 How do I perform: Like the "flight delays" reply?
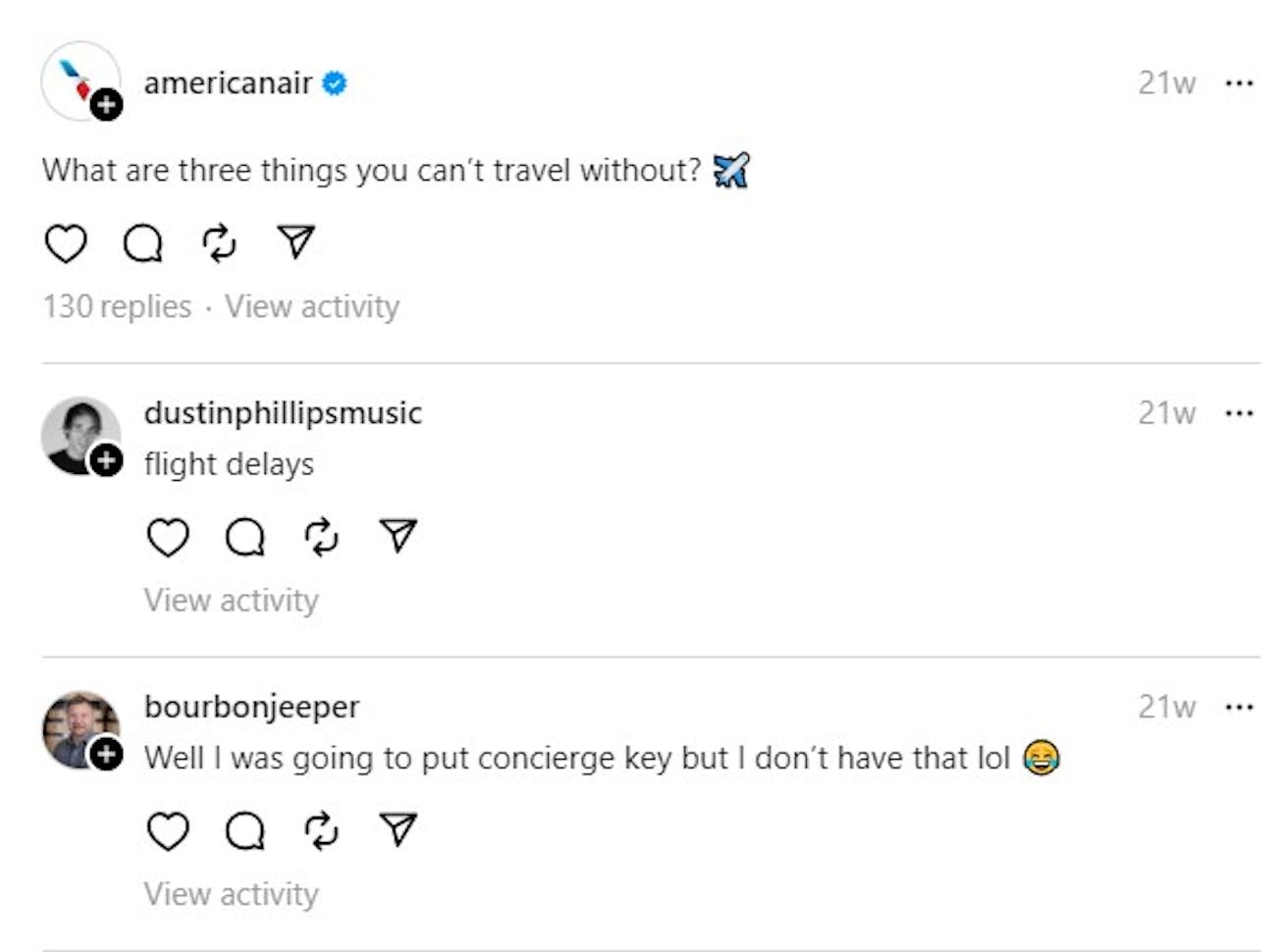168,537
